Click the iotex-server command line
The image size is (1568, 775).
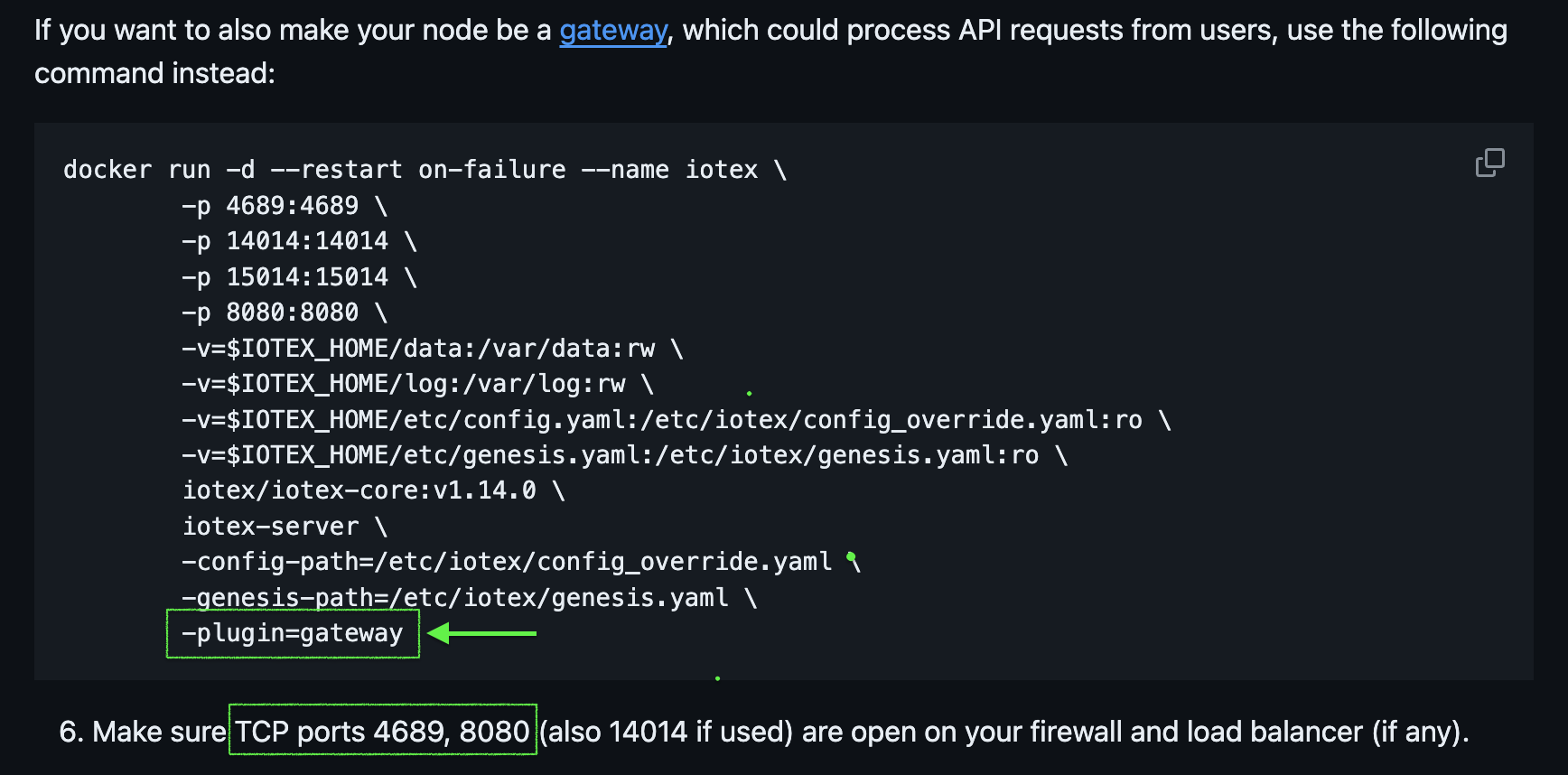(284, 527)
